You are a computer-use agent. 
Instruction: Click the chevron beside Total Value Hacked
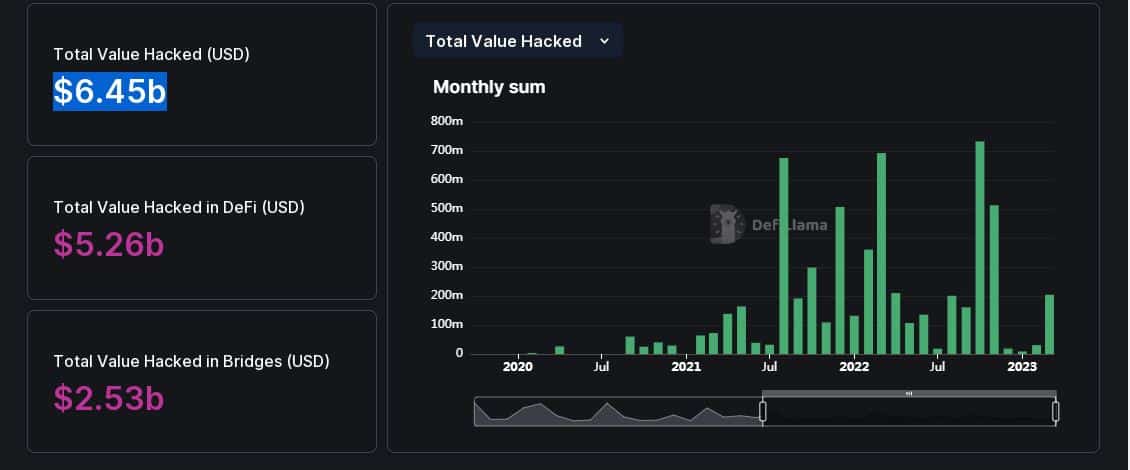(604, 42)
